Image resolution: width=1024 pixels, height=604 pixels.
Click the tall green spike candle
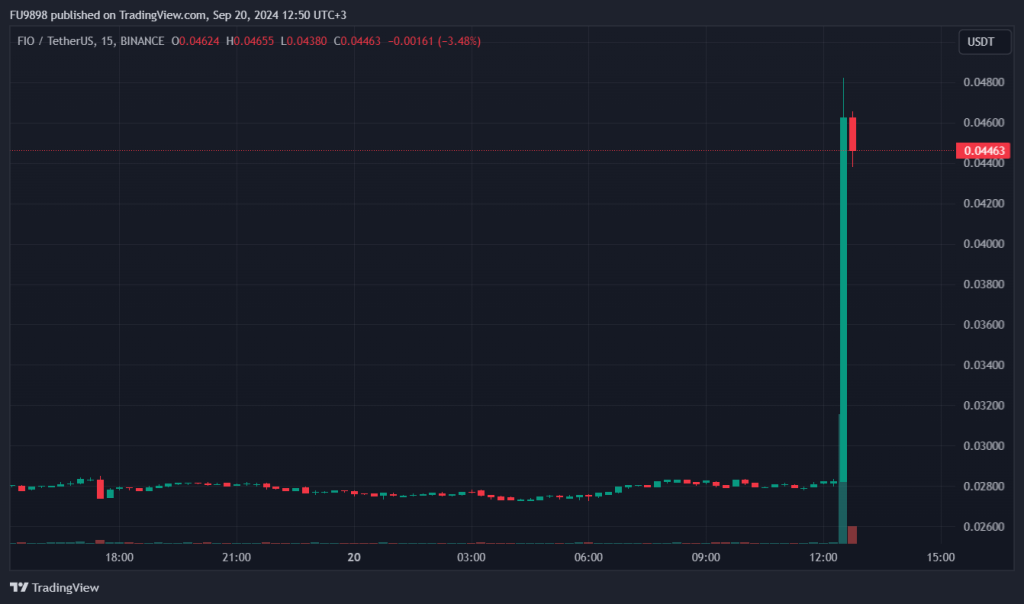point(843,300)
